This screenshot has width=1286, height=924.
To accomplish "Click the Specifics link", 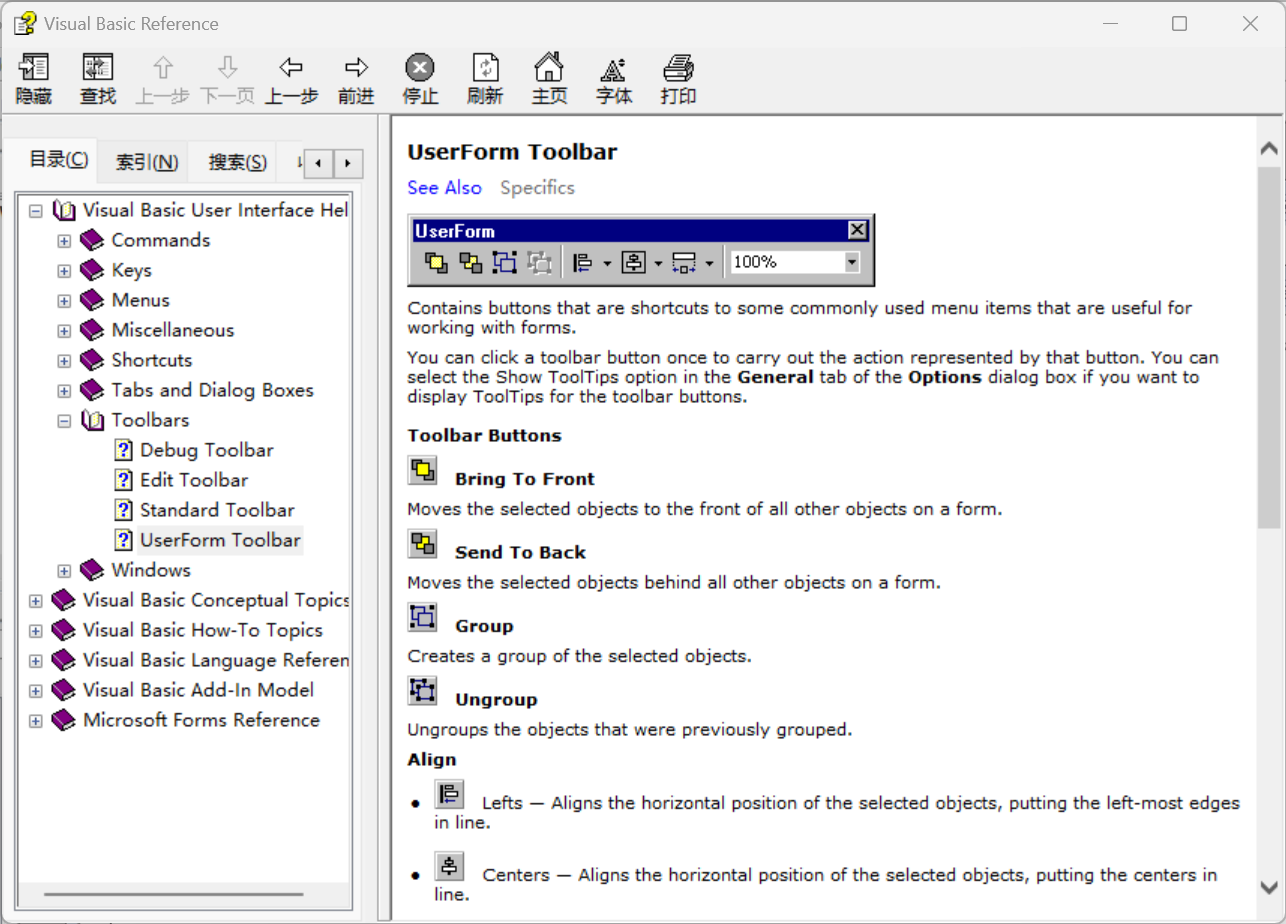I will (x=537, y=188).
